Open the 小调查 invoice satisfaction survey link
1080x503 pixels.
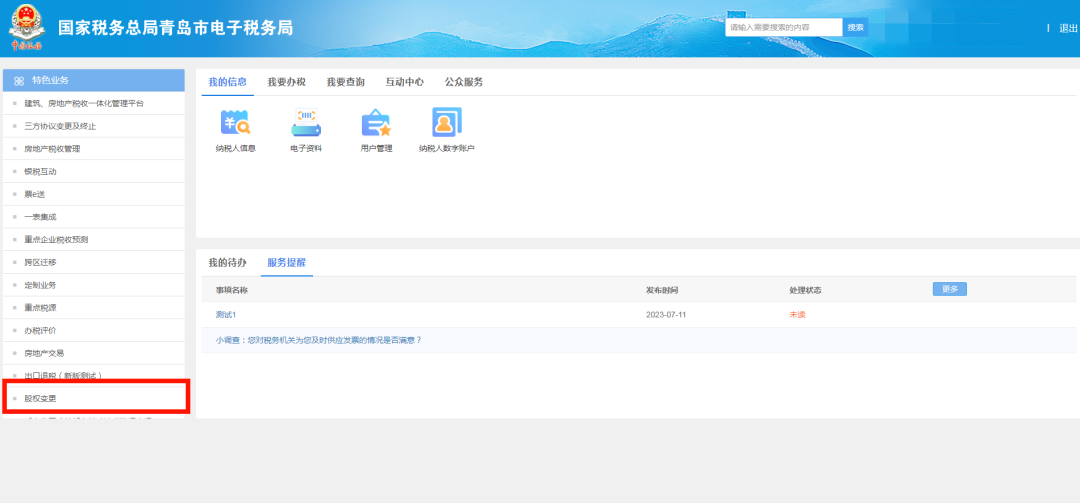point(318,340)
